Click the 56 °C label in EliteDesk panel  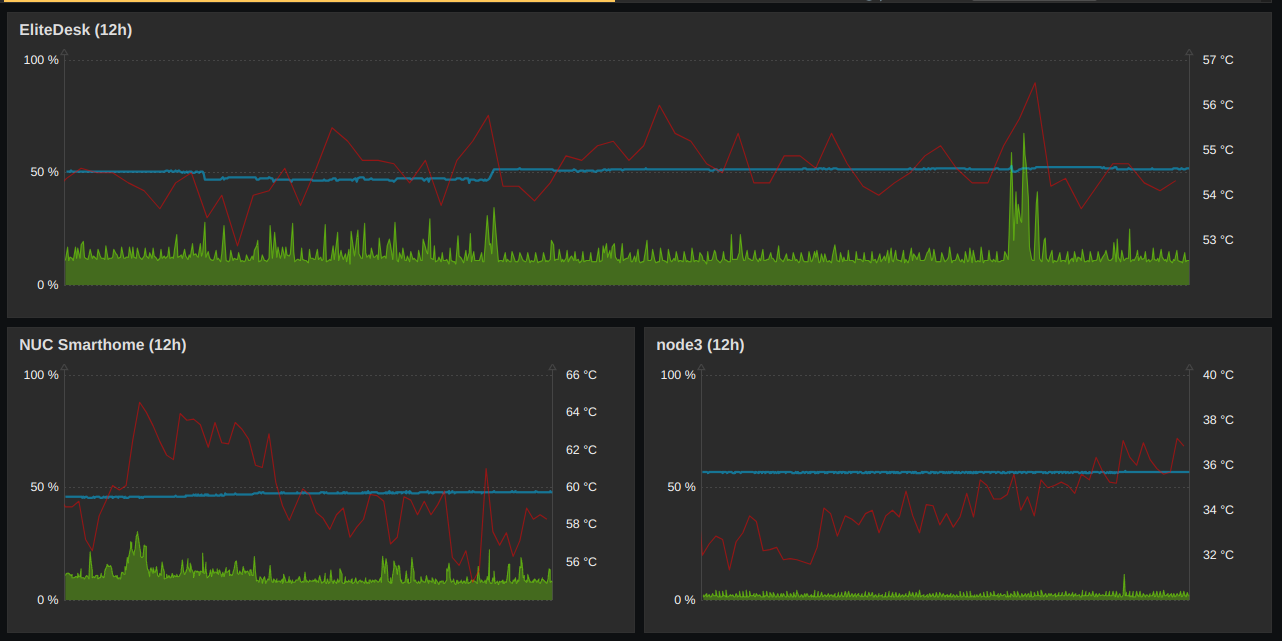[x=1218, y=105]
